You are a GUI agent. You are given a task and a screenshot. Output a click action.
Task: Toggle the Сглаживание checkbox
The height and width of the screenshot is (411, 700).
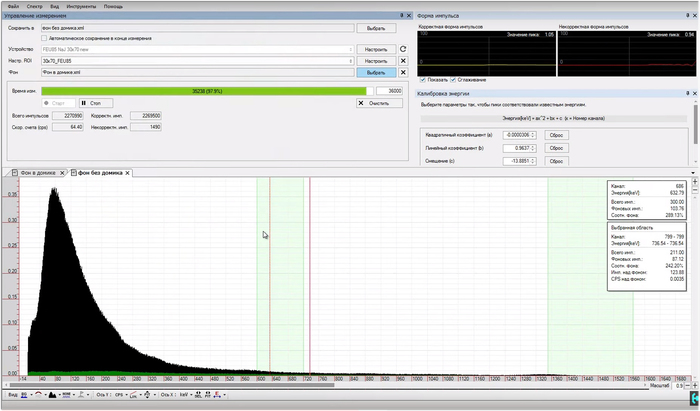pos(455,80)
